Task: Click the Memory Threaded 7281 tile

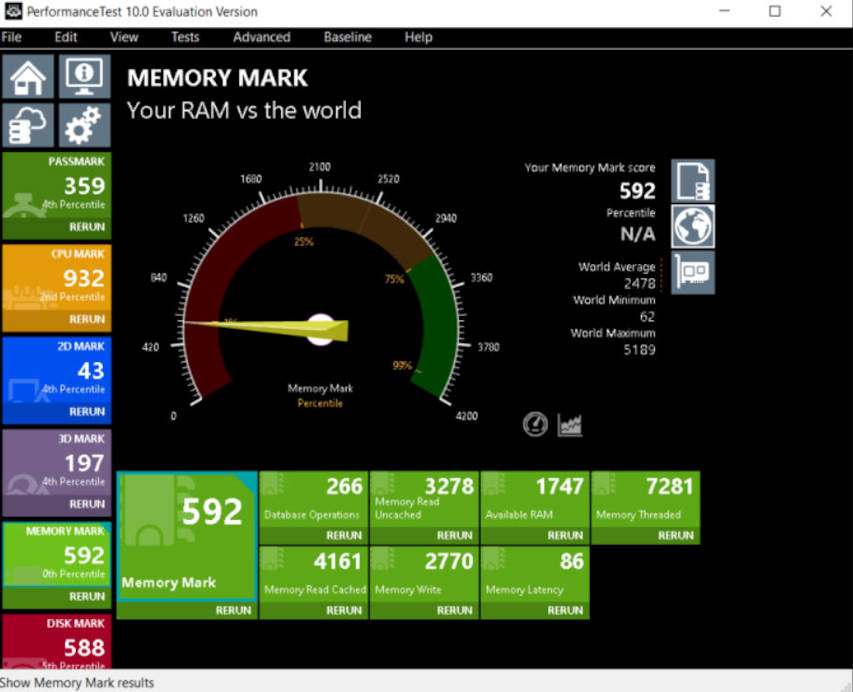Action: (x=646, y=499)
